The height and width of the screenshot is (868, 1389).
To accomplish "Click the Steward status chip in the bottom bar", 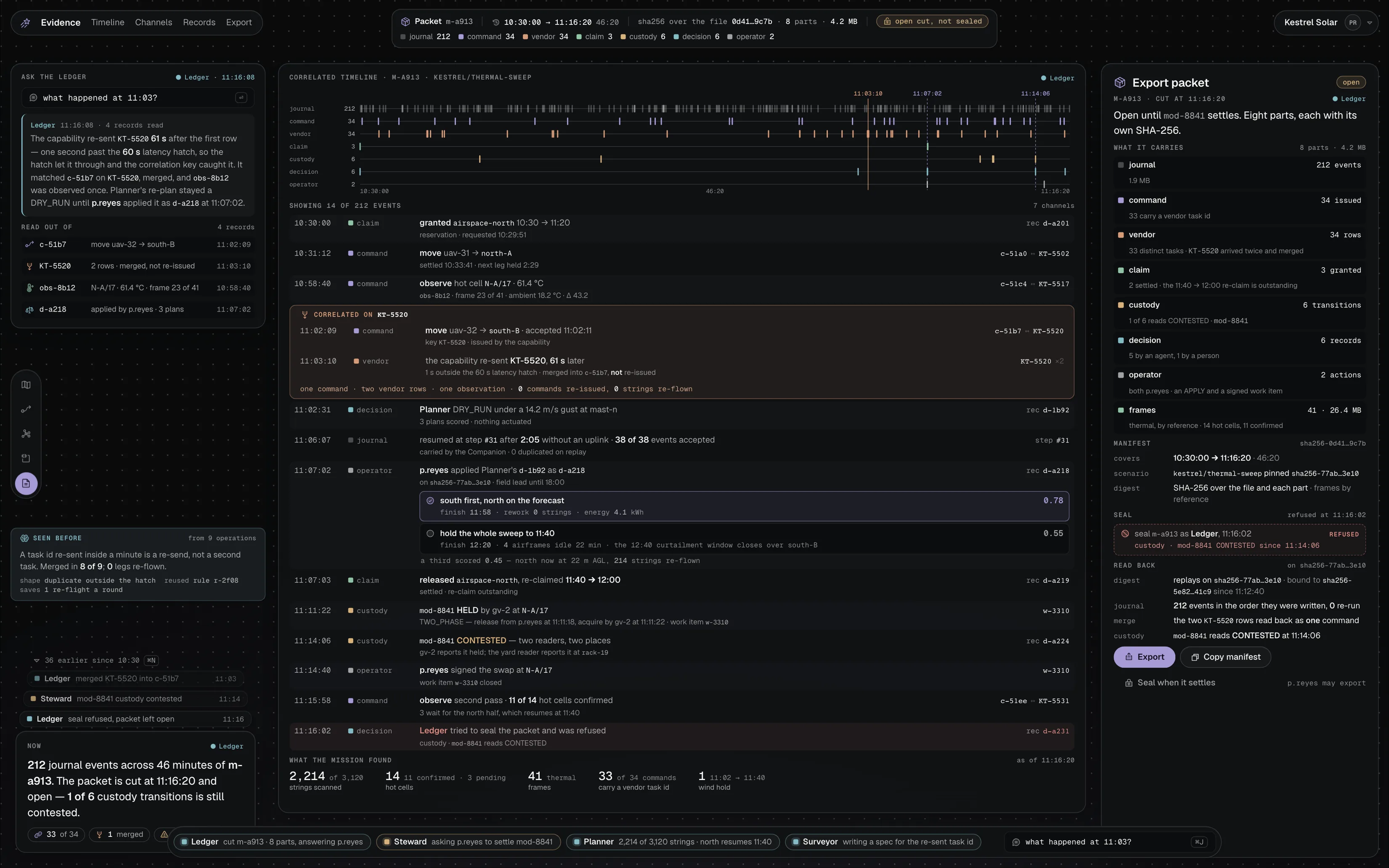I will coord(468,842).
